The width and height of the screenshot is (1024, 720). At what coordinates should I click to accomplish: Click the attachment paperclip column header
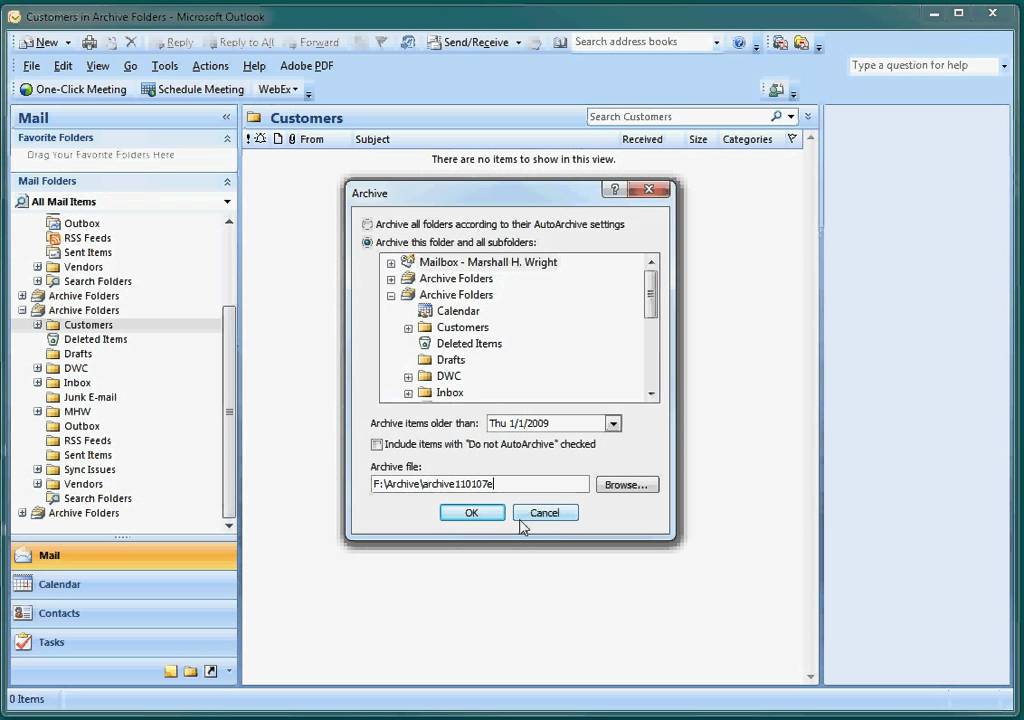(292, 139)
